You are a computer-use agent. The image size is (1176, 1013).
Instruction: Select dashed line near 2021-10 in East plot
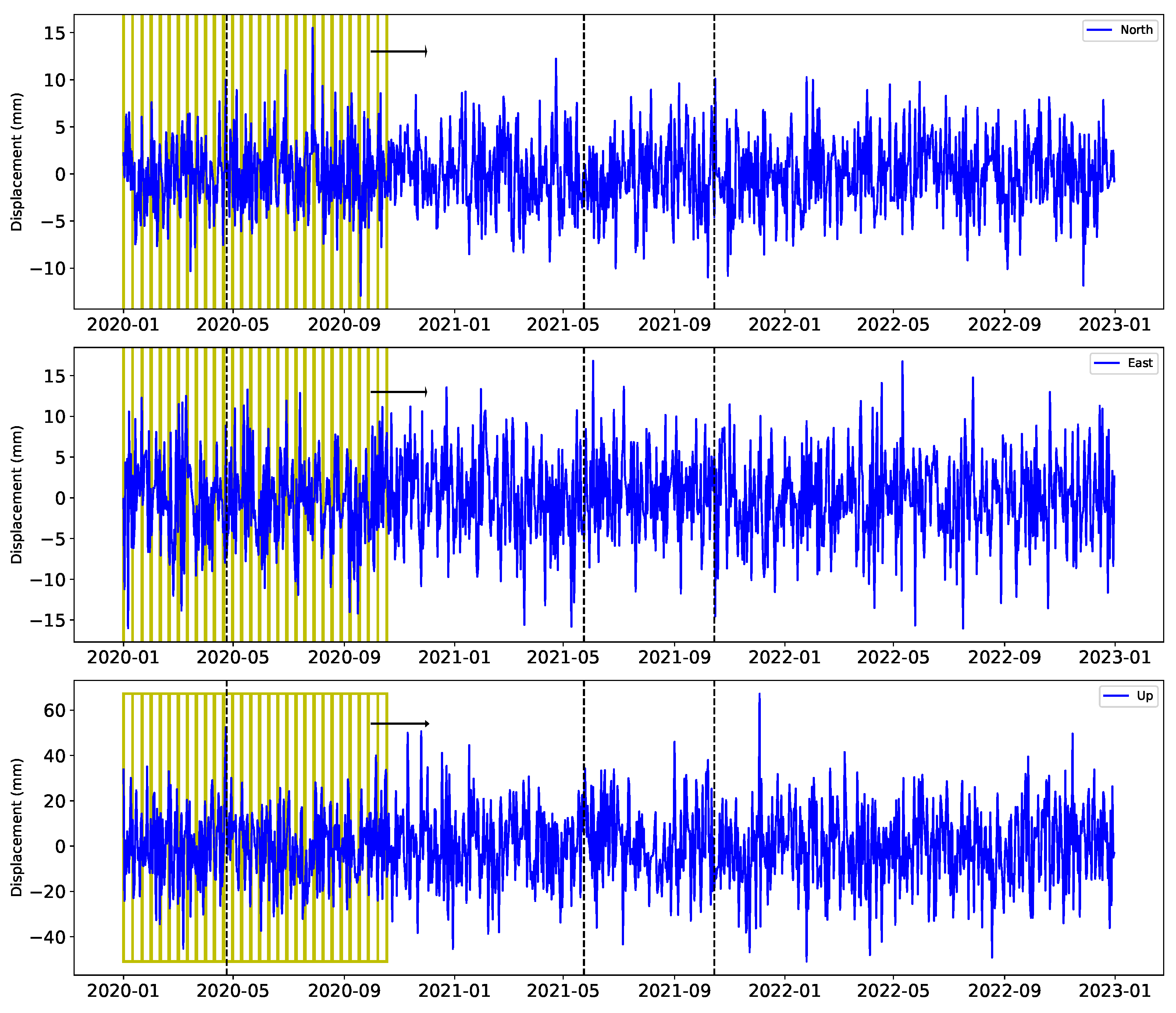(714, 494)
